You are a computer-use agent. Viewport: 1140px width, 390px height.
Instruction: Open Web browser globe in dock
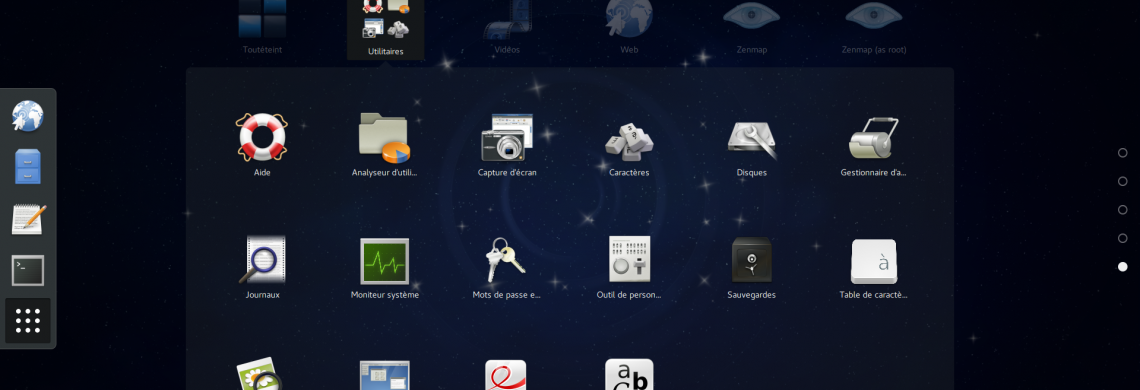tap(28, 116)
